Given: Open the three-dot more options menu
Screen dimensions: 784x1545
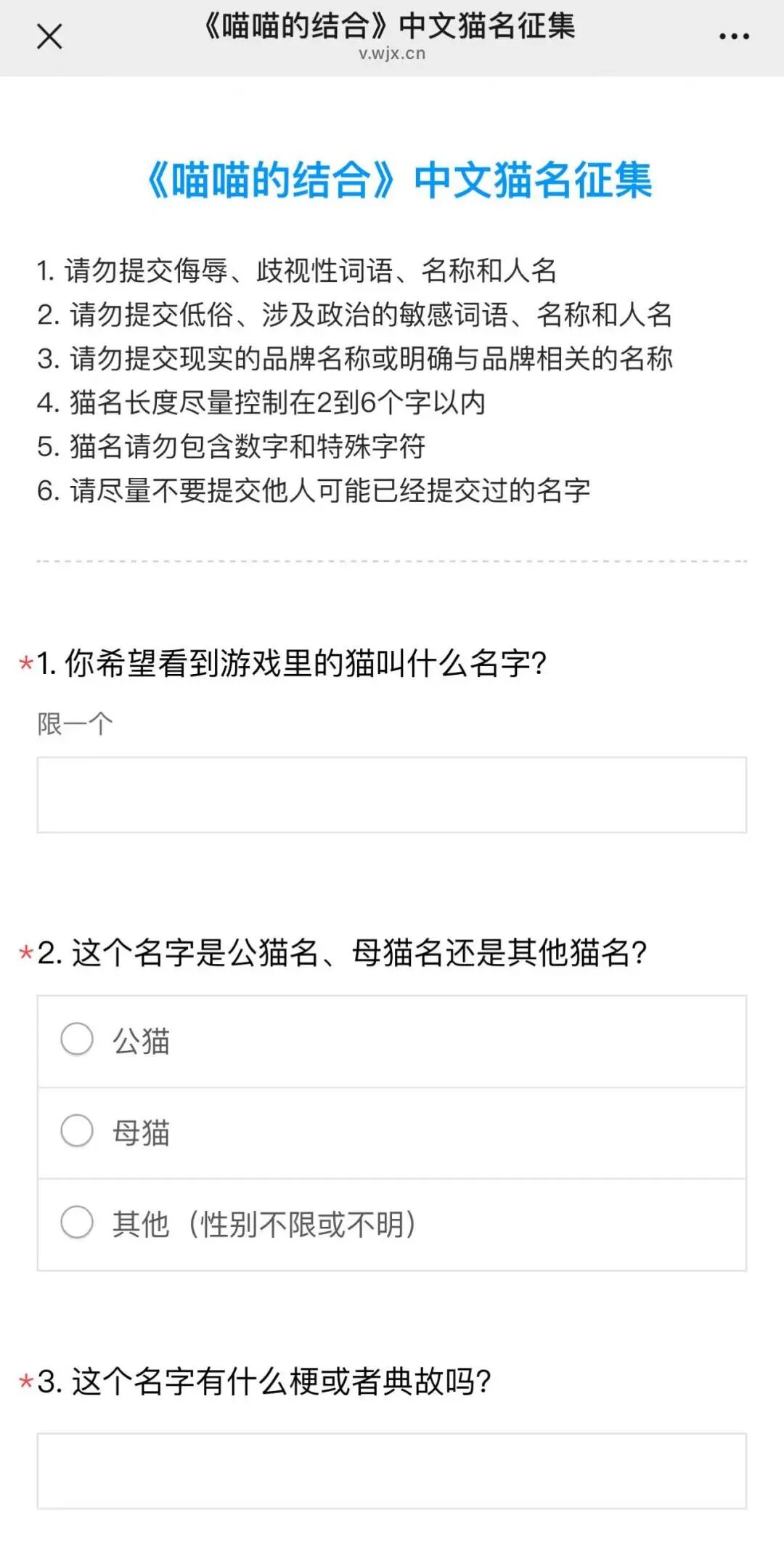Looking at the screenshot, I should (734, 36).
